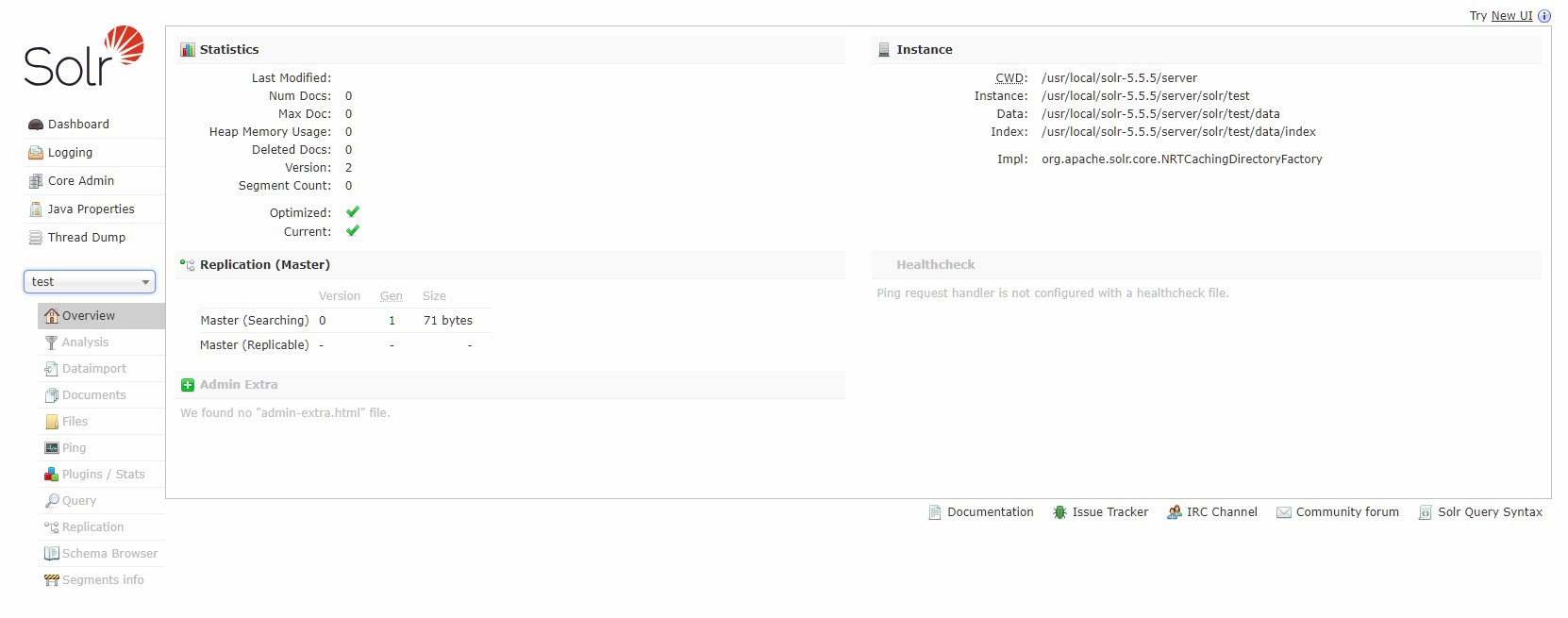This screenshot has height=618, width=1568.
Task: Click the Current green checkmark
Action: pos(353,231)
